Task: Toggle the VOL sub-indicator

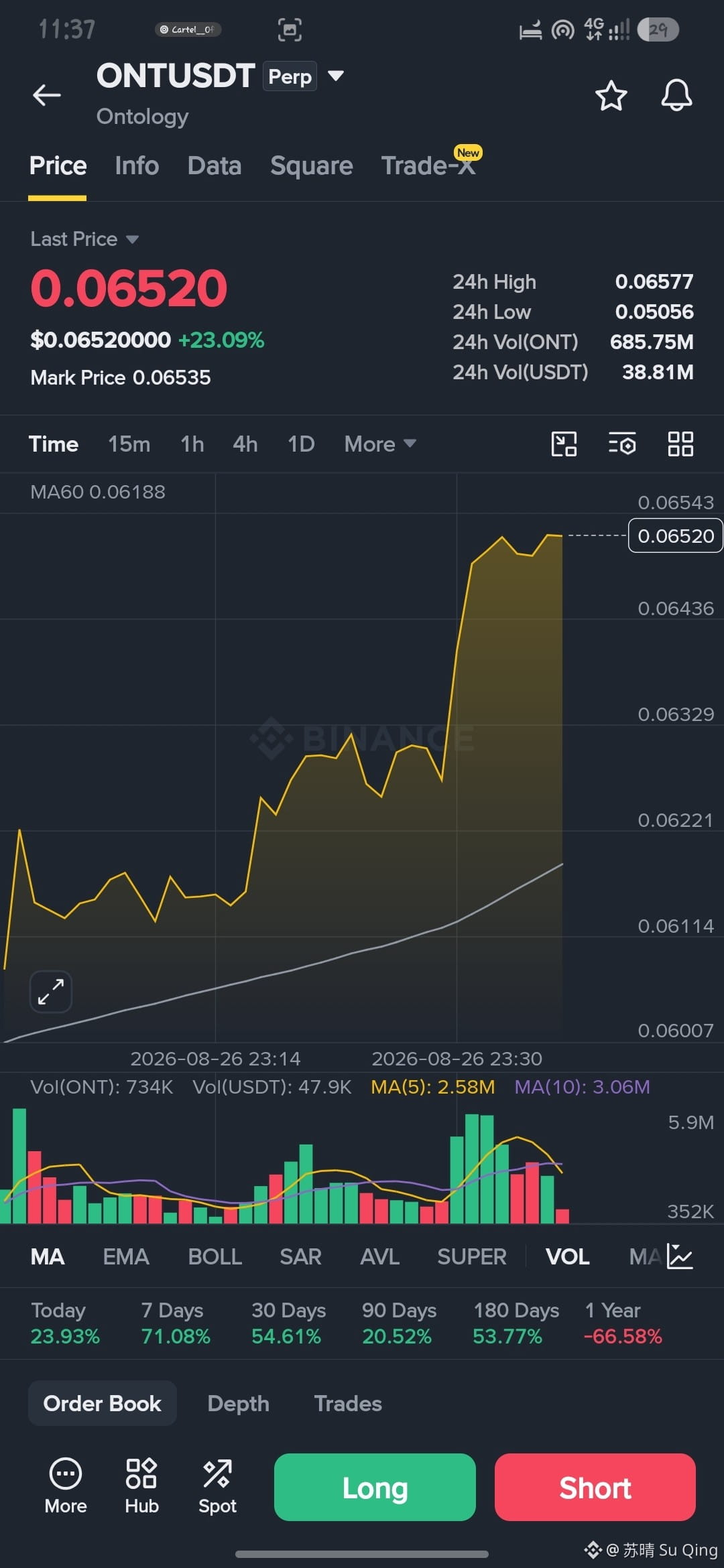Action: [568, 1257]
